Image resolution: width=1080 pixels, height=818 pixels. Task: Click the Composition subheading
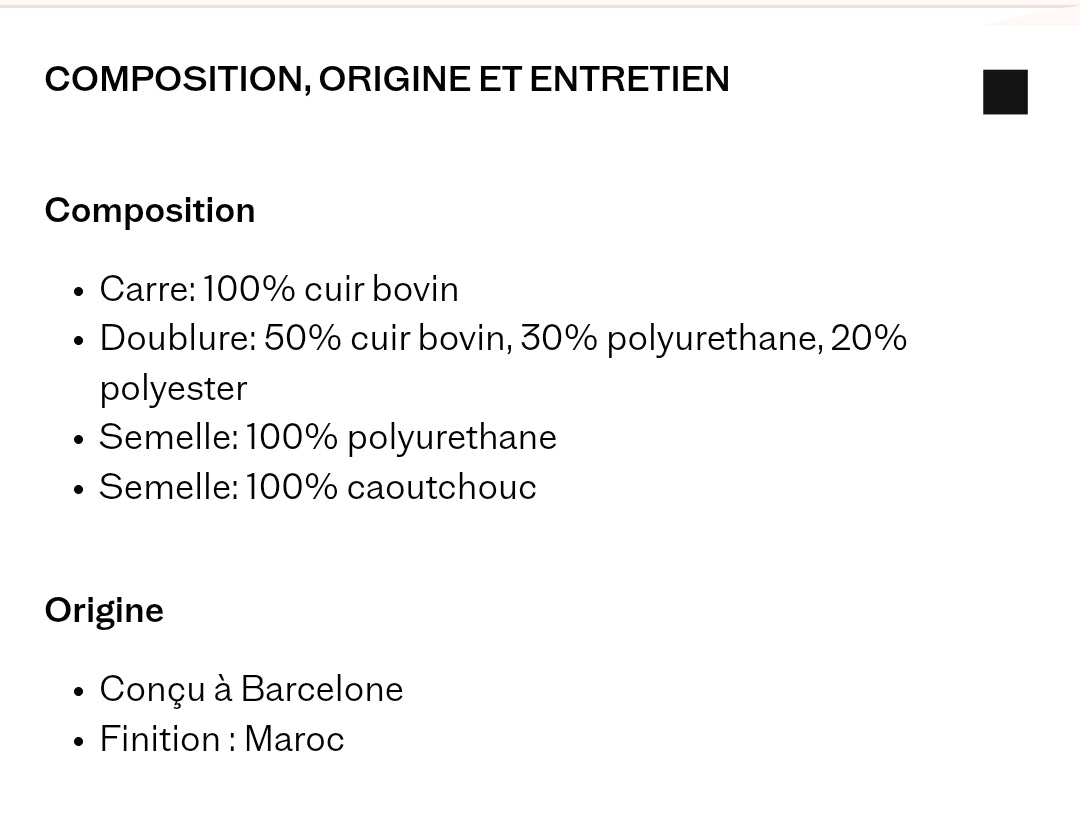click(x=150, y=210)
